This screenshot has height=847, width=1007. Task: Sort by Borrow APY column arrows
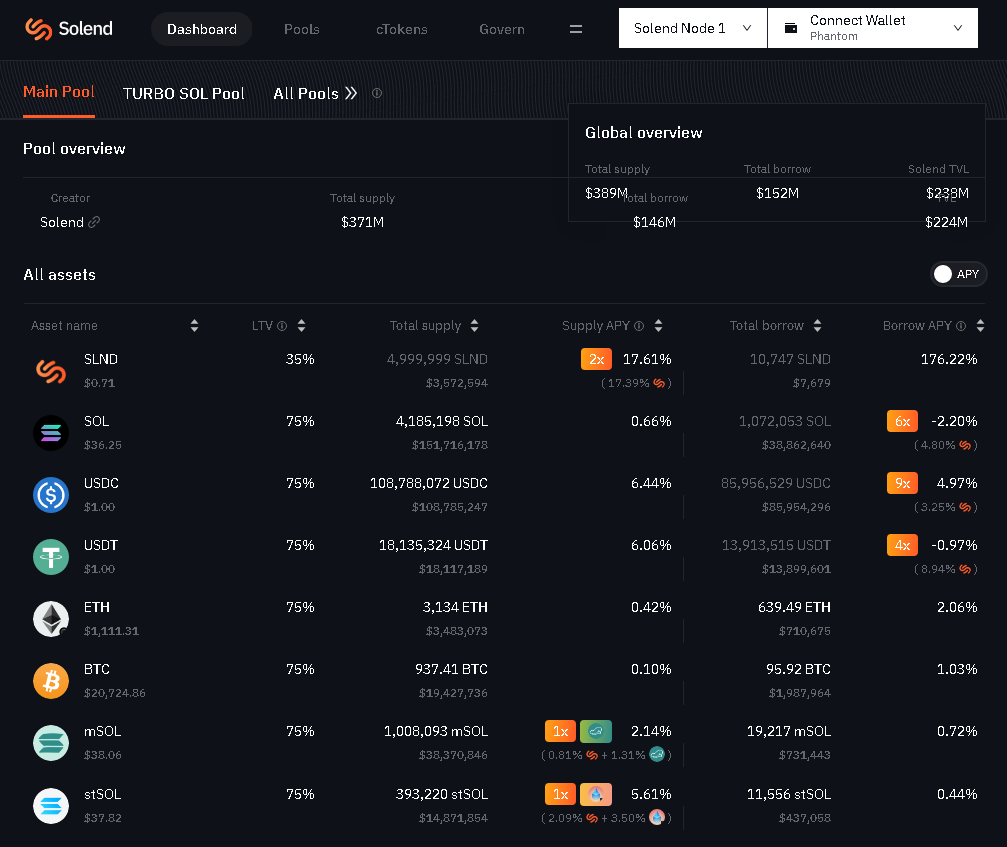980,326
